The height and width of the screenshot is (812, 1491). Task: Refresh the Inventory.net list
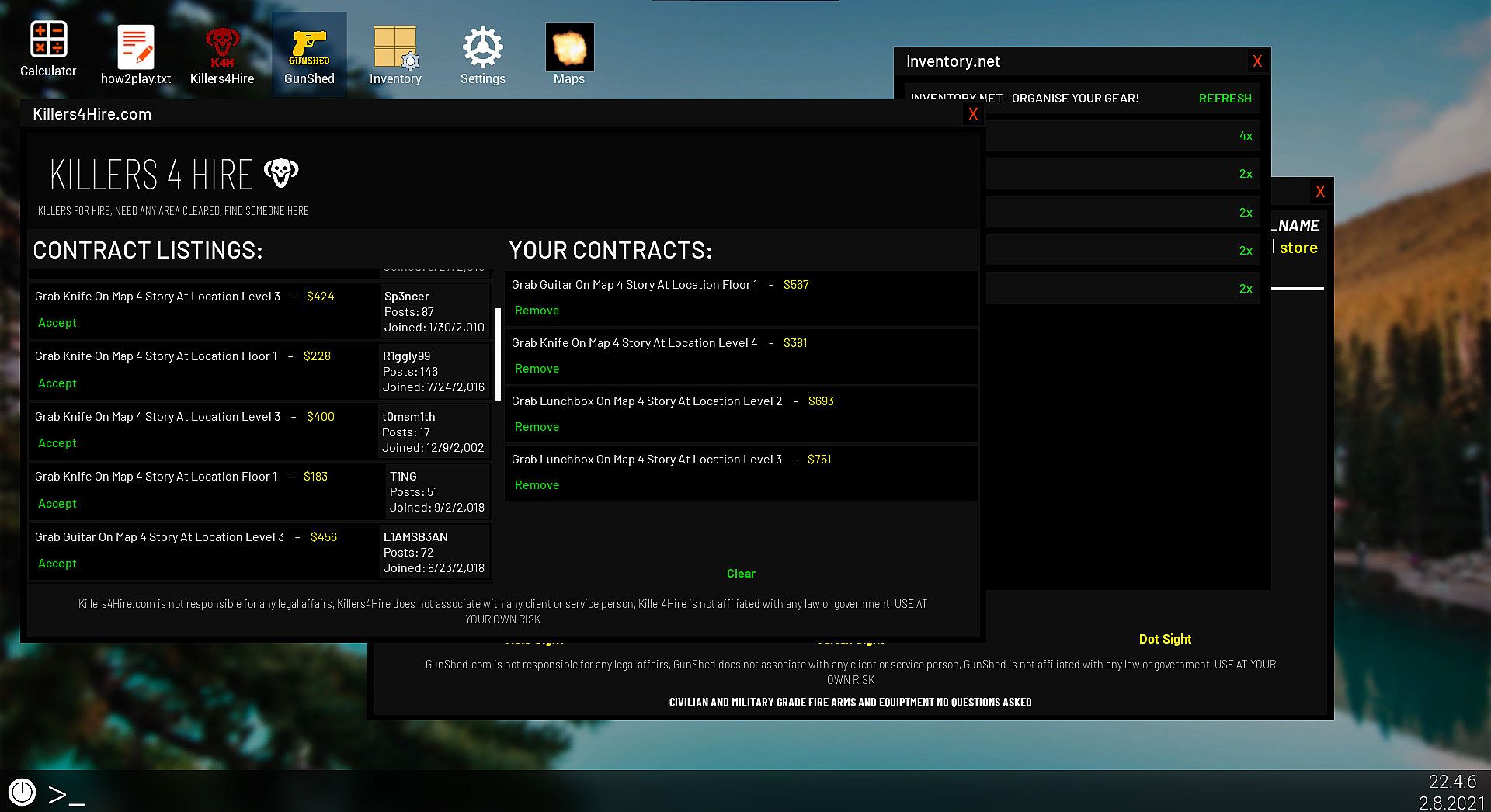coord(1225,99)
